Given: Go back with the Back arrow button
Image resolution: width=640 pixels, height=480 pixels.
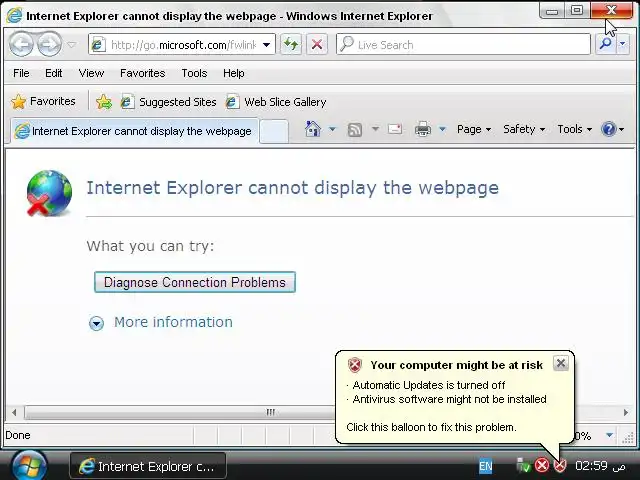Looking at the screenshot, I should point(21,44).
